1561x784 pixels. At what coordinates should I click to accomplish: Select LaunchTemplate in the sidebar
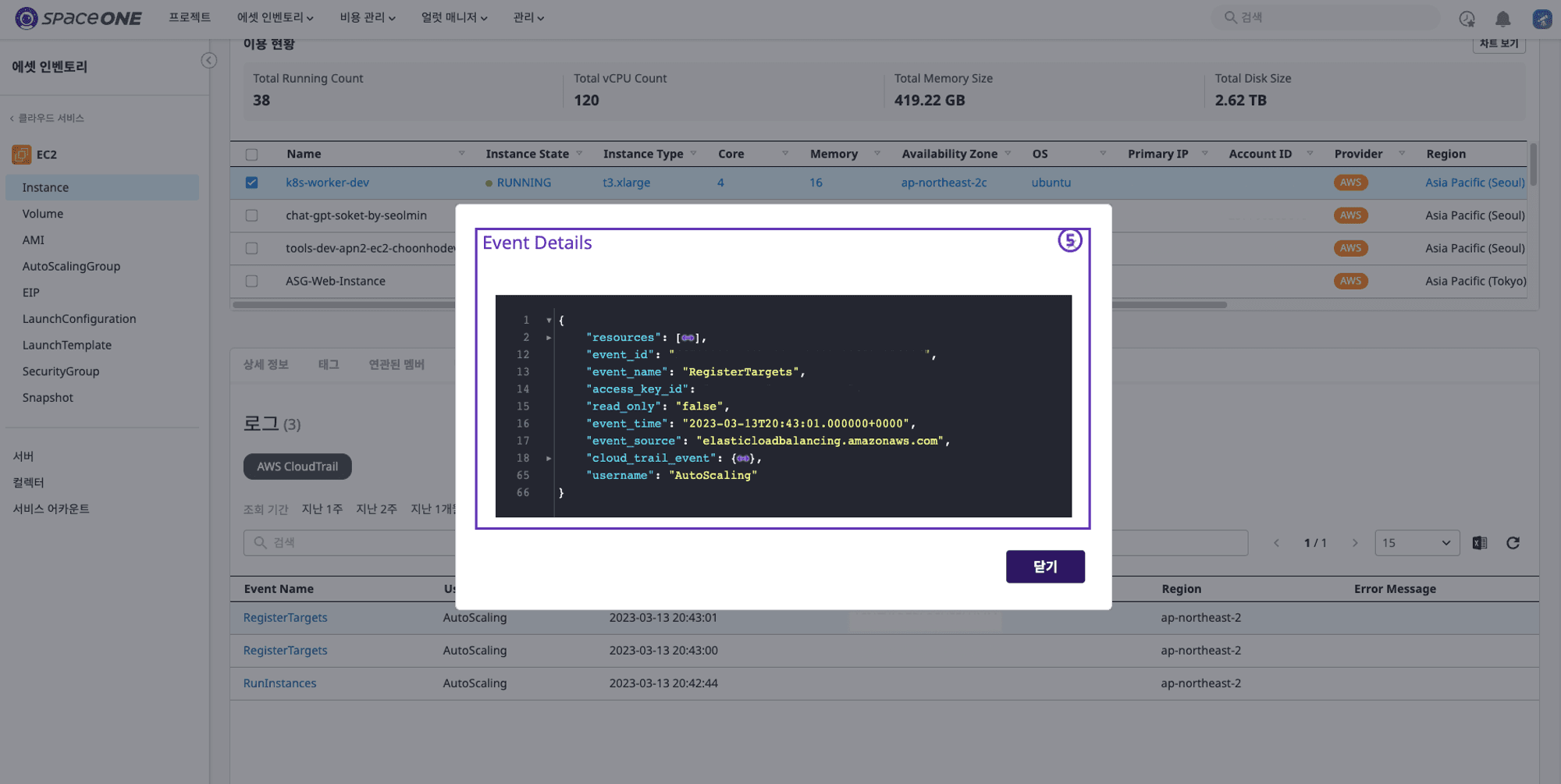tap(67, 345)
